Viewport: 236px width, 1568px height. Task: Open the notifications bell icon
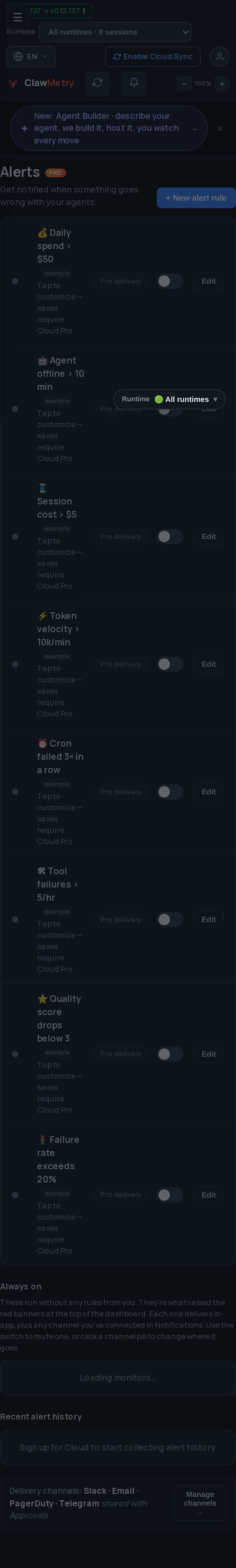click(133, 83)
